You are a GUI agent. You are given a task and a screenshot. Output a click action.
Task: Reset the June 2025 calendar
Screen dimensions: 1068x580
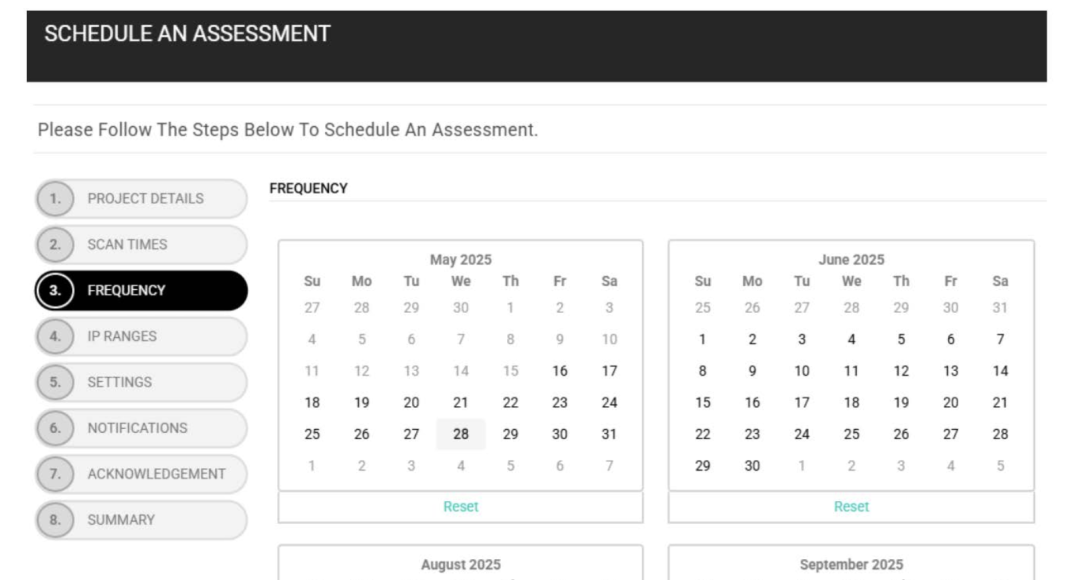click(x=851, y=507)
